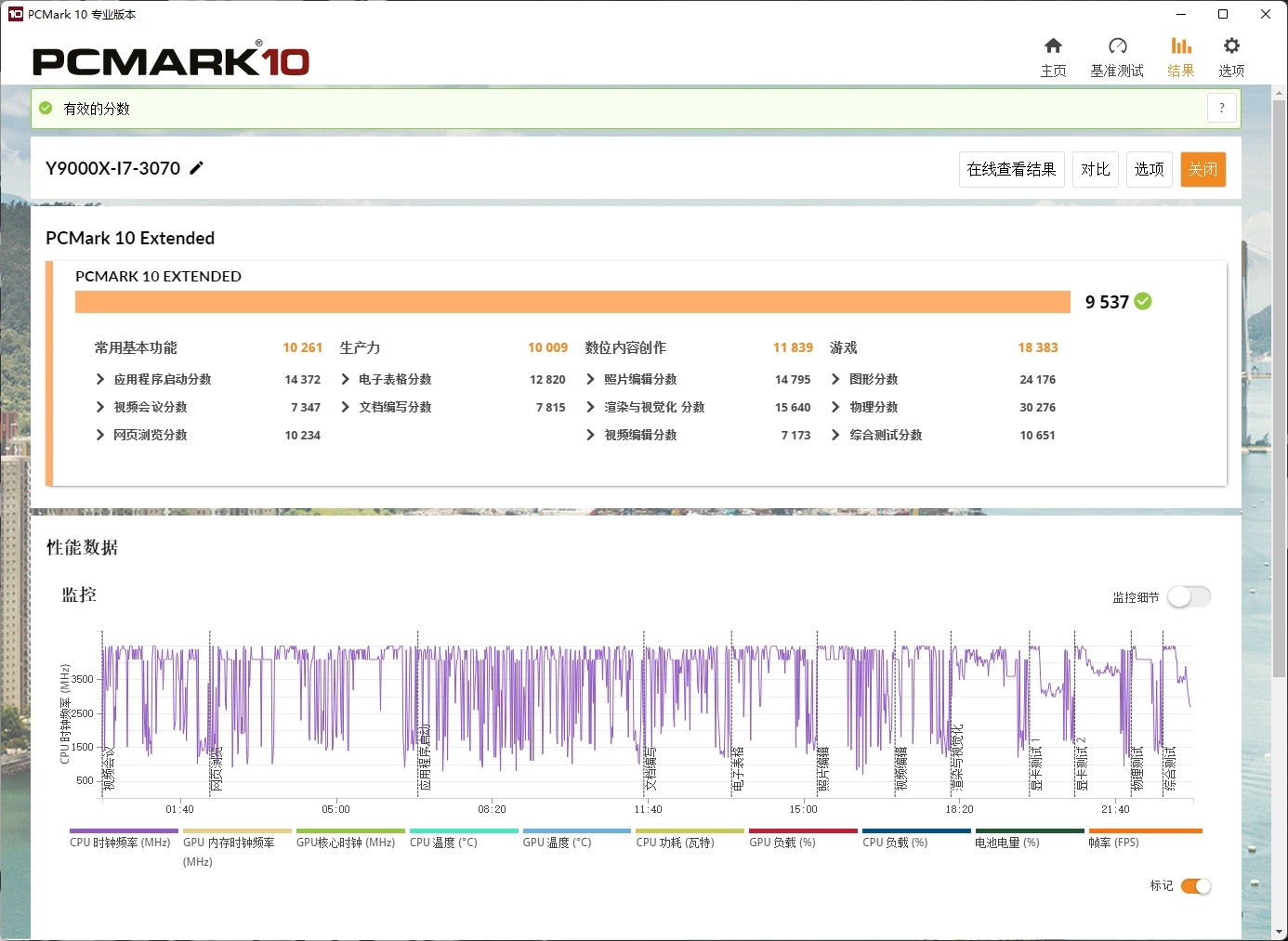Expand 应用程序启动分数 row
The height and width of the screenshot is (941, 1288).
coord(100,379)
